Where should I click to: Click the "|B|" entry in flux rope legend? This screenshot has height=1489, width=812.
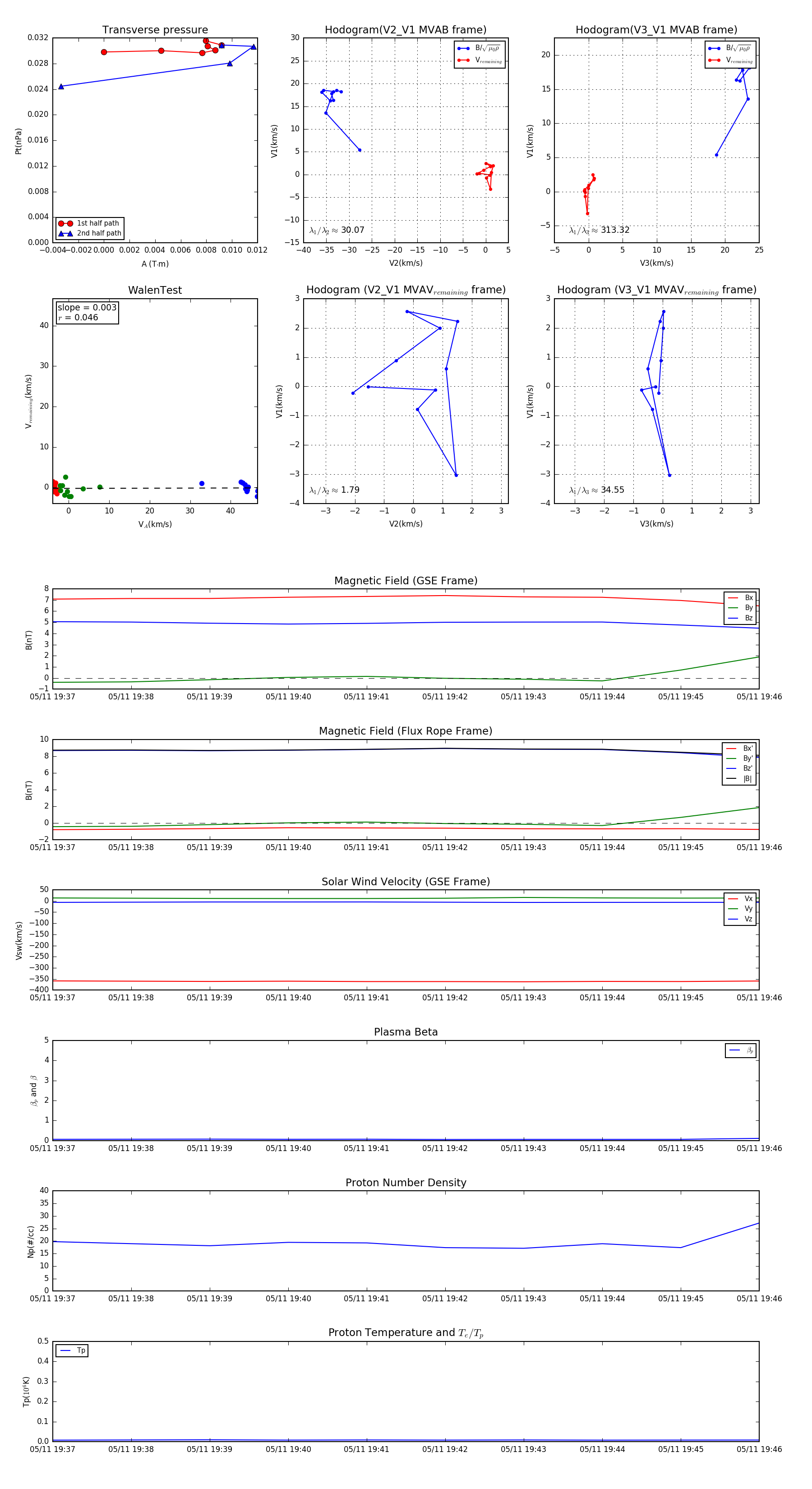coord(740,779)
